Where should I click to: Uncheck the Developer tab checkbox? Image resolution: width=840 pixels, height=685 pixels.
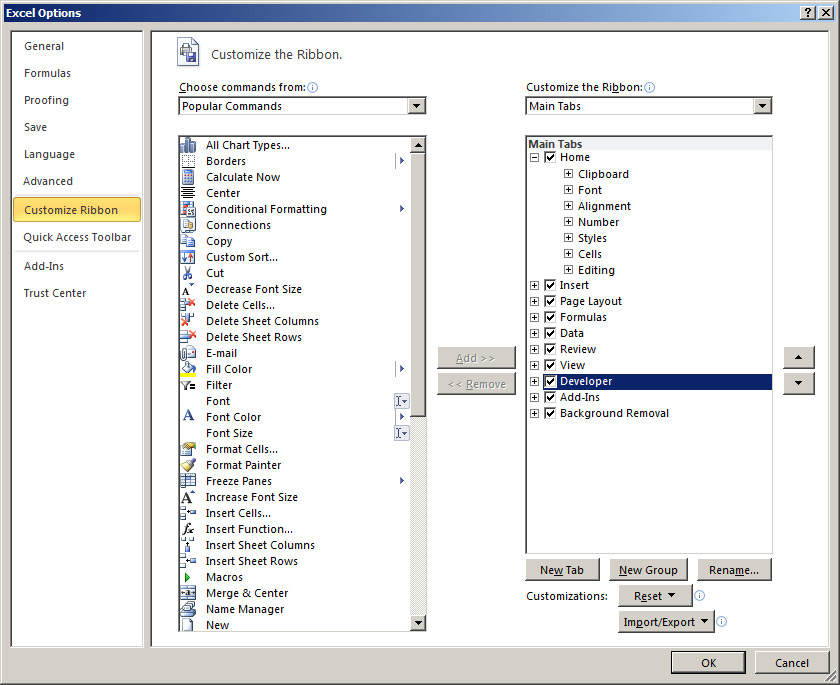pyautogui.click(x=550, y=381)
